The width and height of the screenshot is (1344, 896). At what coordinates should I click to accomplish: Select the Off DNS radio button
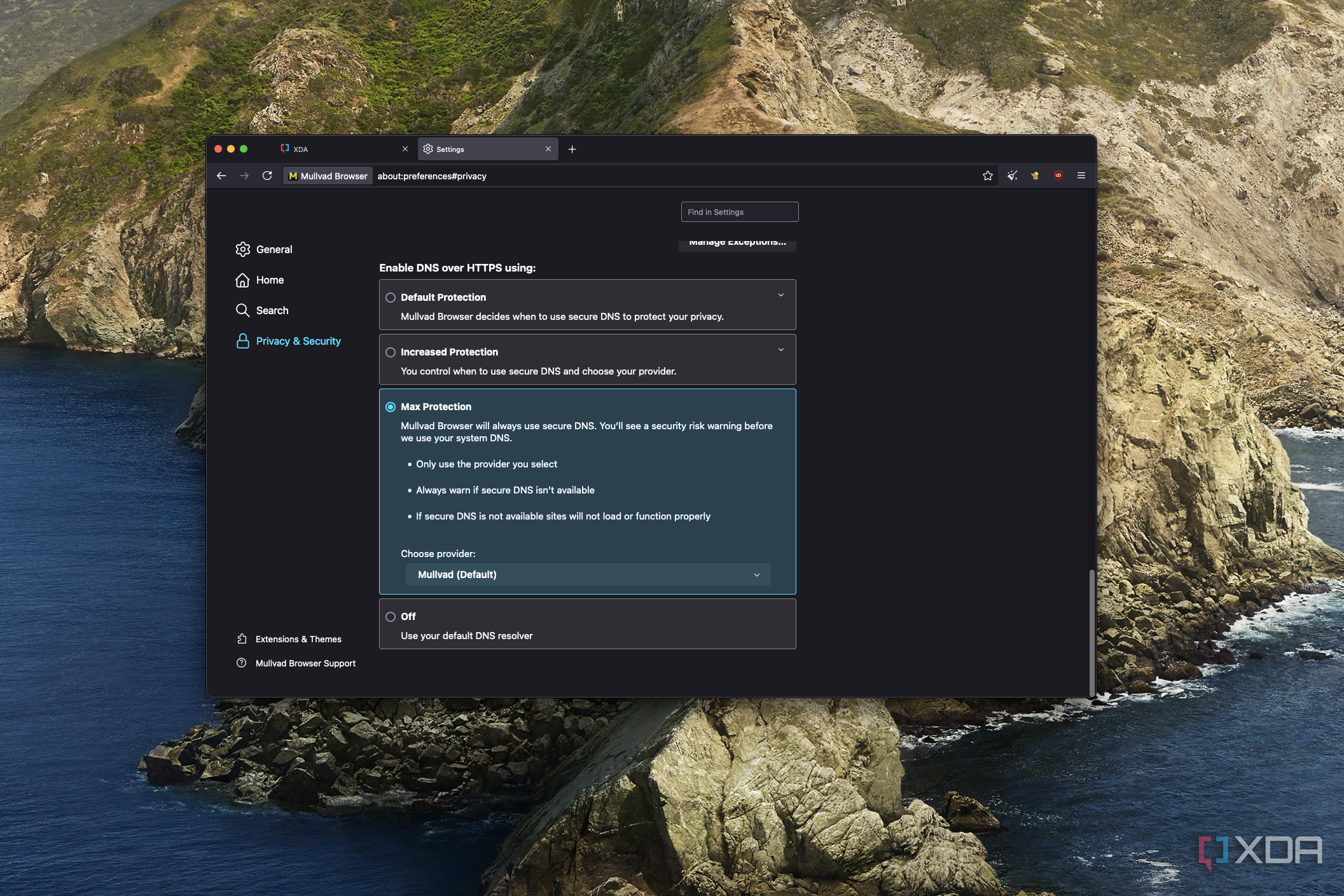click(391, 617)
